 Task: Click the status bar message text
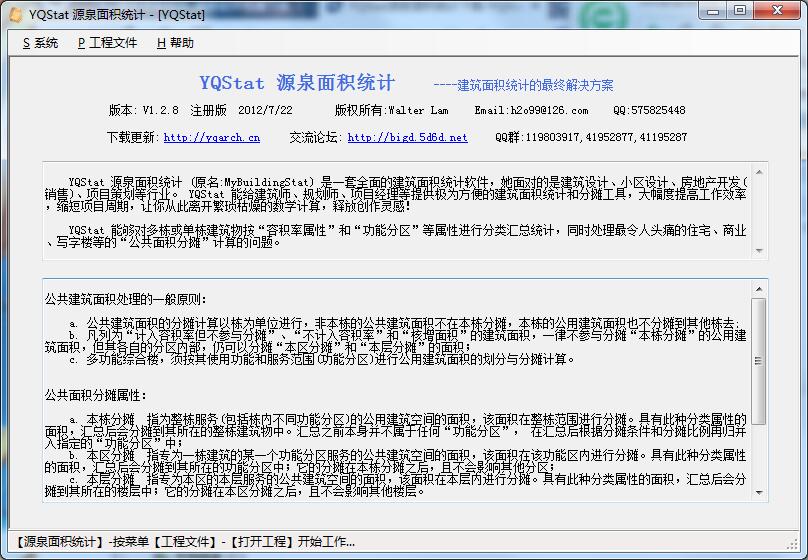tap(184, 541)
